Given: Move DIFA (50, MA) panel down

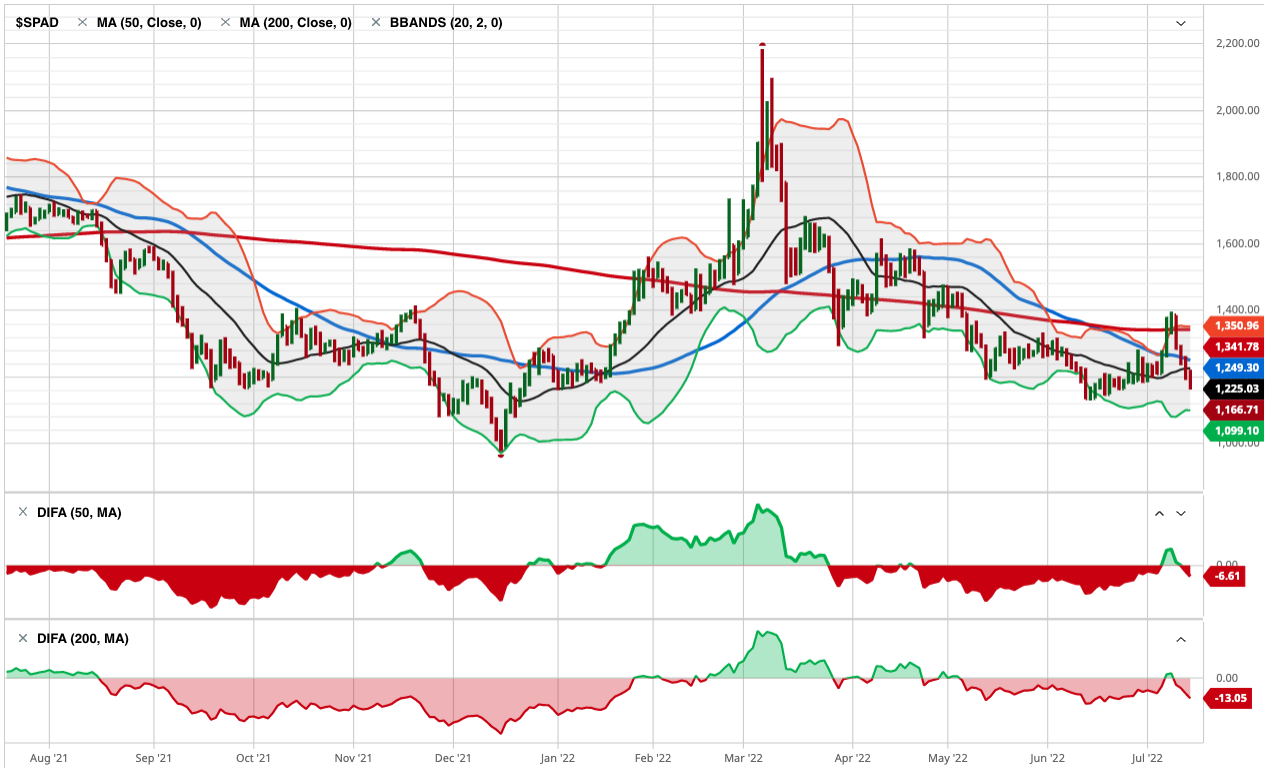Looking at the screenshot, I should (x=1180, y=513).
